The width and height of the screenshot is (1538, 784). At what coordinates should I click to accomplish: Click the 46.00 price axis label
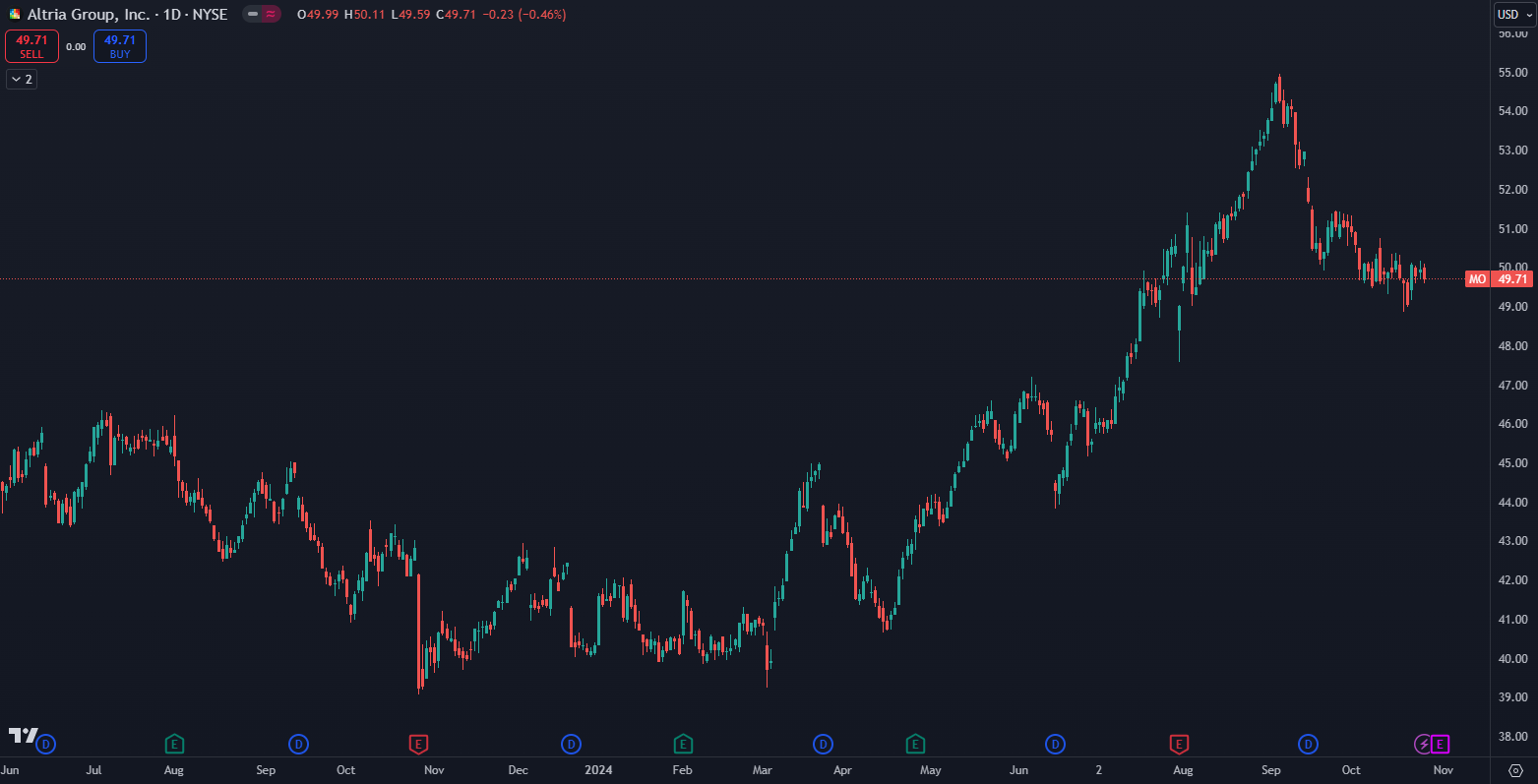point(1512,424)
